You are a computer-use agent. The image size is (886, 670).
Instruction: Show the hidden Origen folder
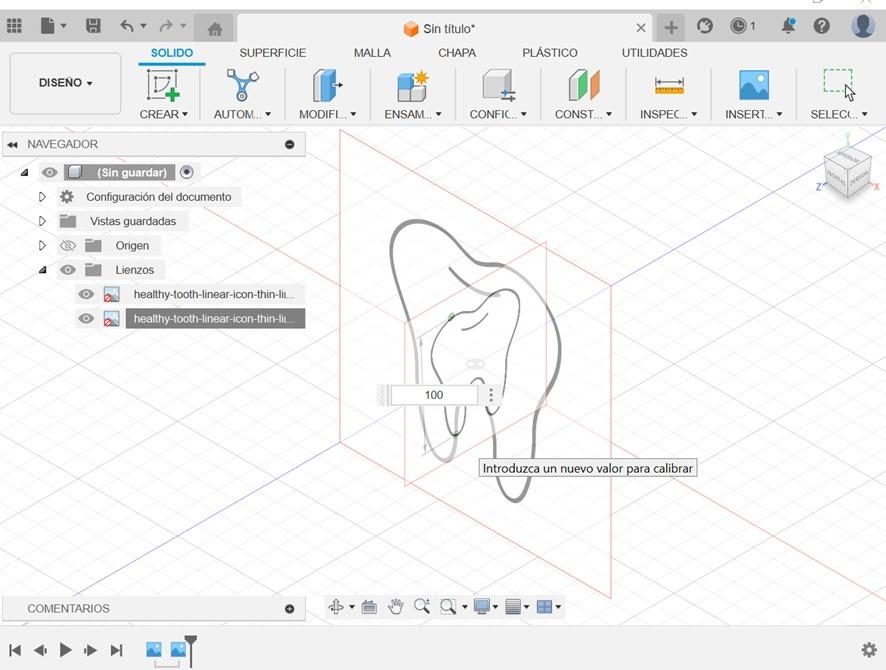click(x=68, y=246)
